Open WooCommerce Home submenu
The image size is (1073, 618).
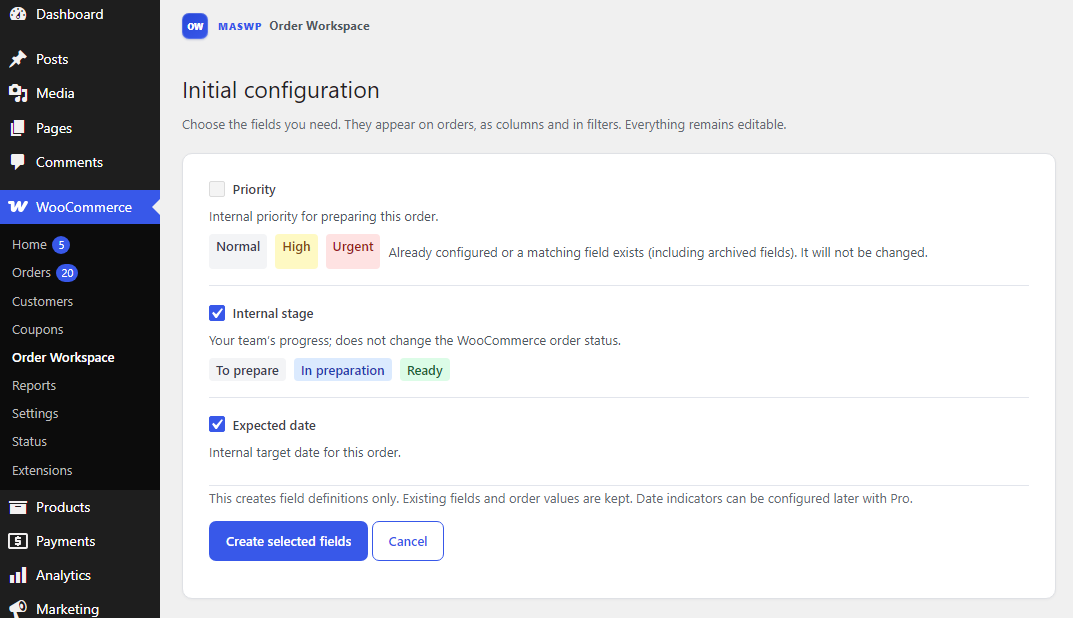[x=29, y=244]
